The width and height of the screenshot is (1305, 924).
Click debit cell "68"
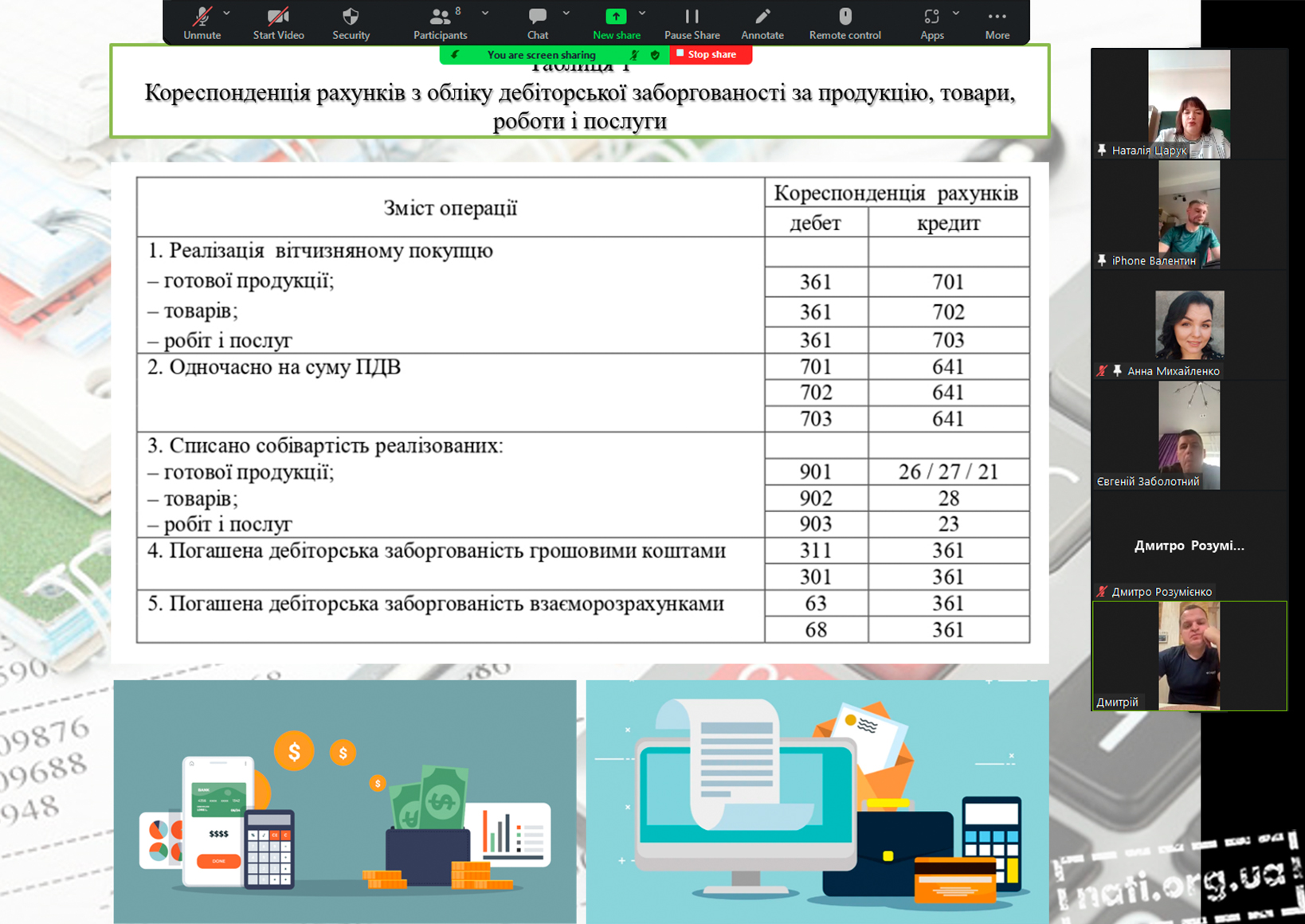[816, 629]
